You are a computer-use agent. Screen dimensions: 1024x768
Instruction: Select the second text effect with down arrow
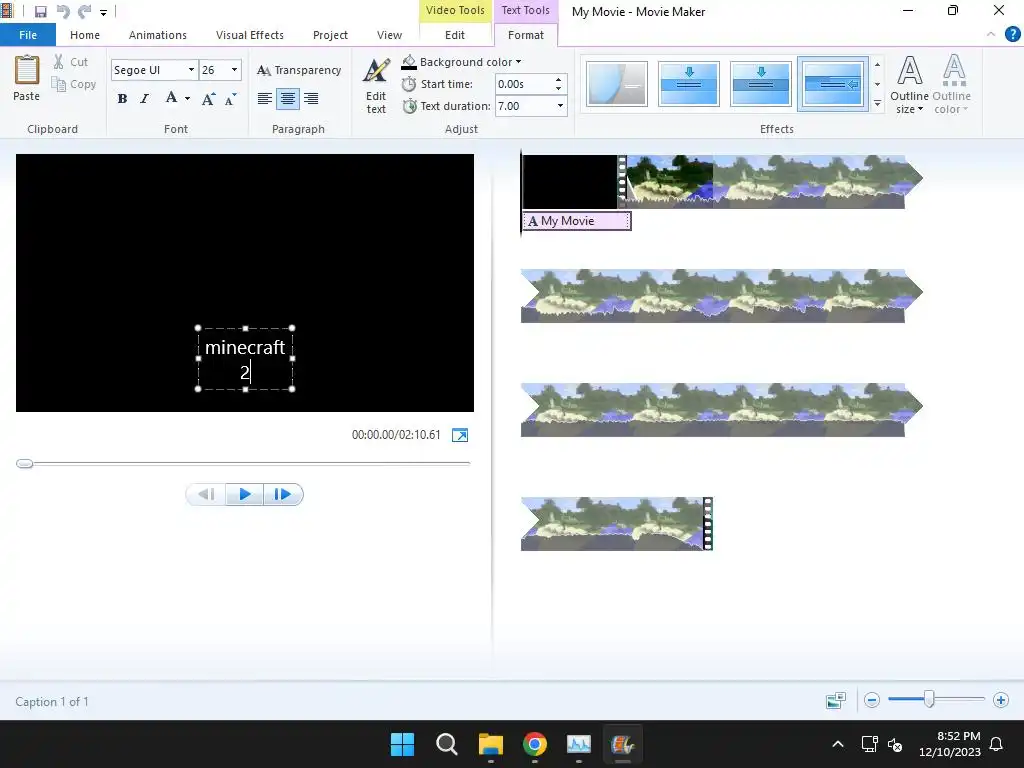click(x=688, y=84)
